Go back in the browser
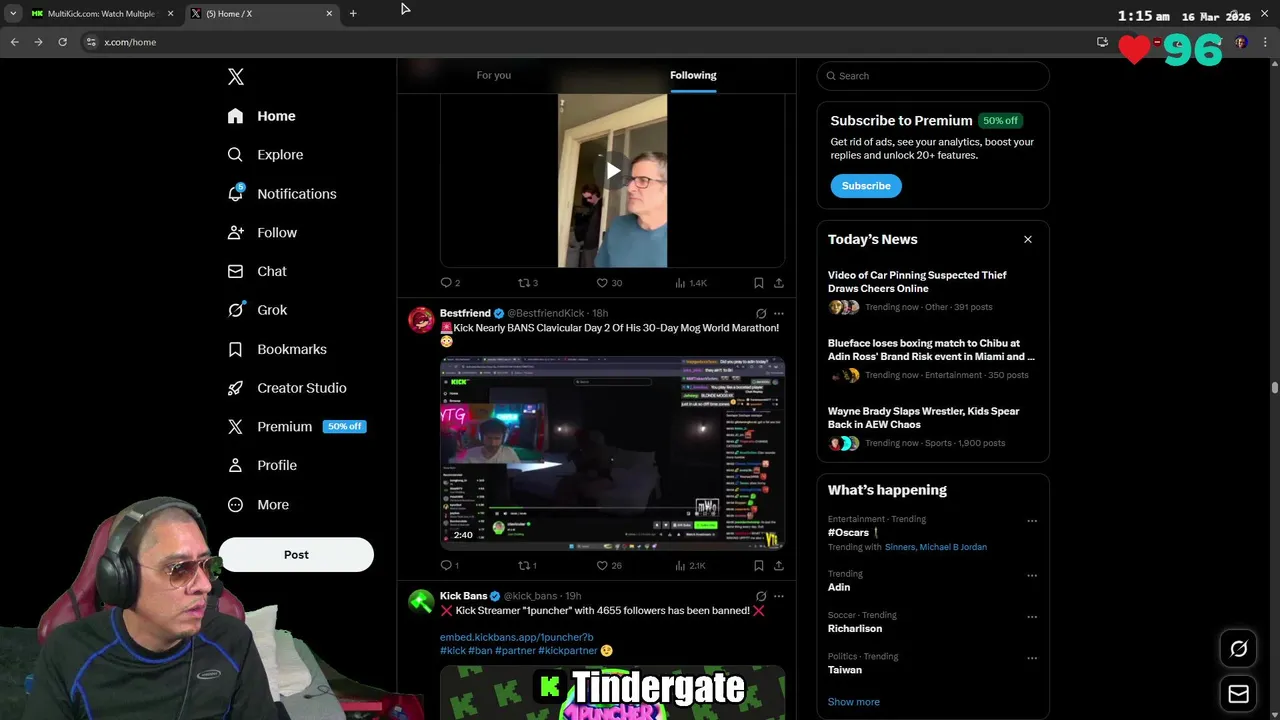 [14, 42]
